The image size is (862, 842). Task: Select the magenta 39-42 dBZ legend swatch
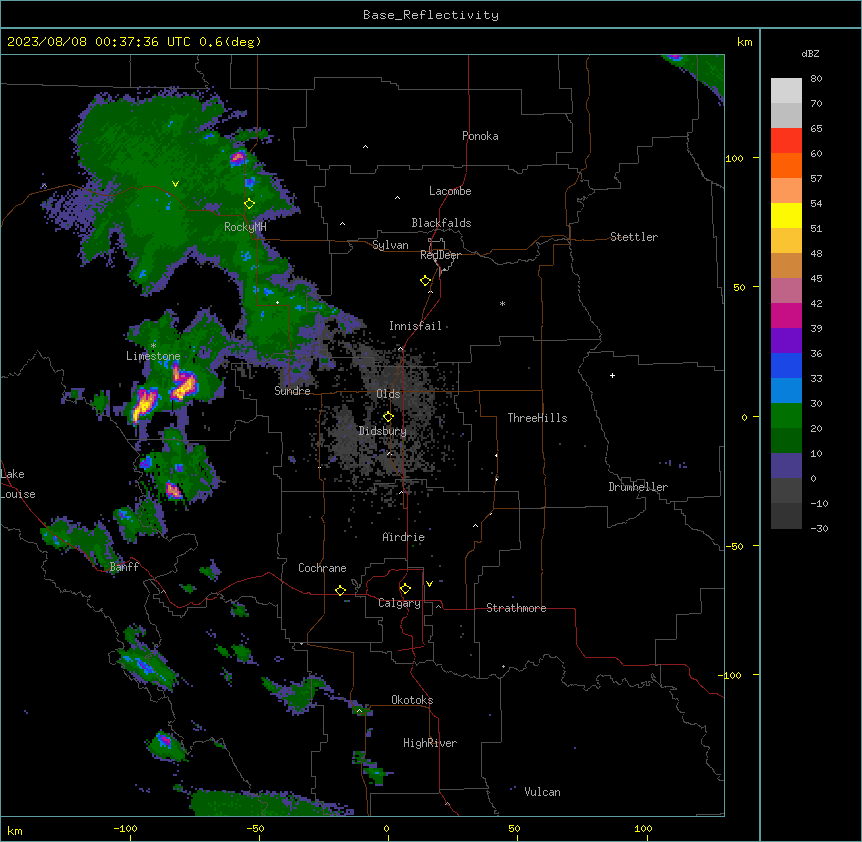click(786, 315)
